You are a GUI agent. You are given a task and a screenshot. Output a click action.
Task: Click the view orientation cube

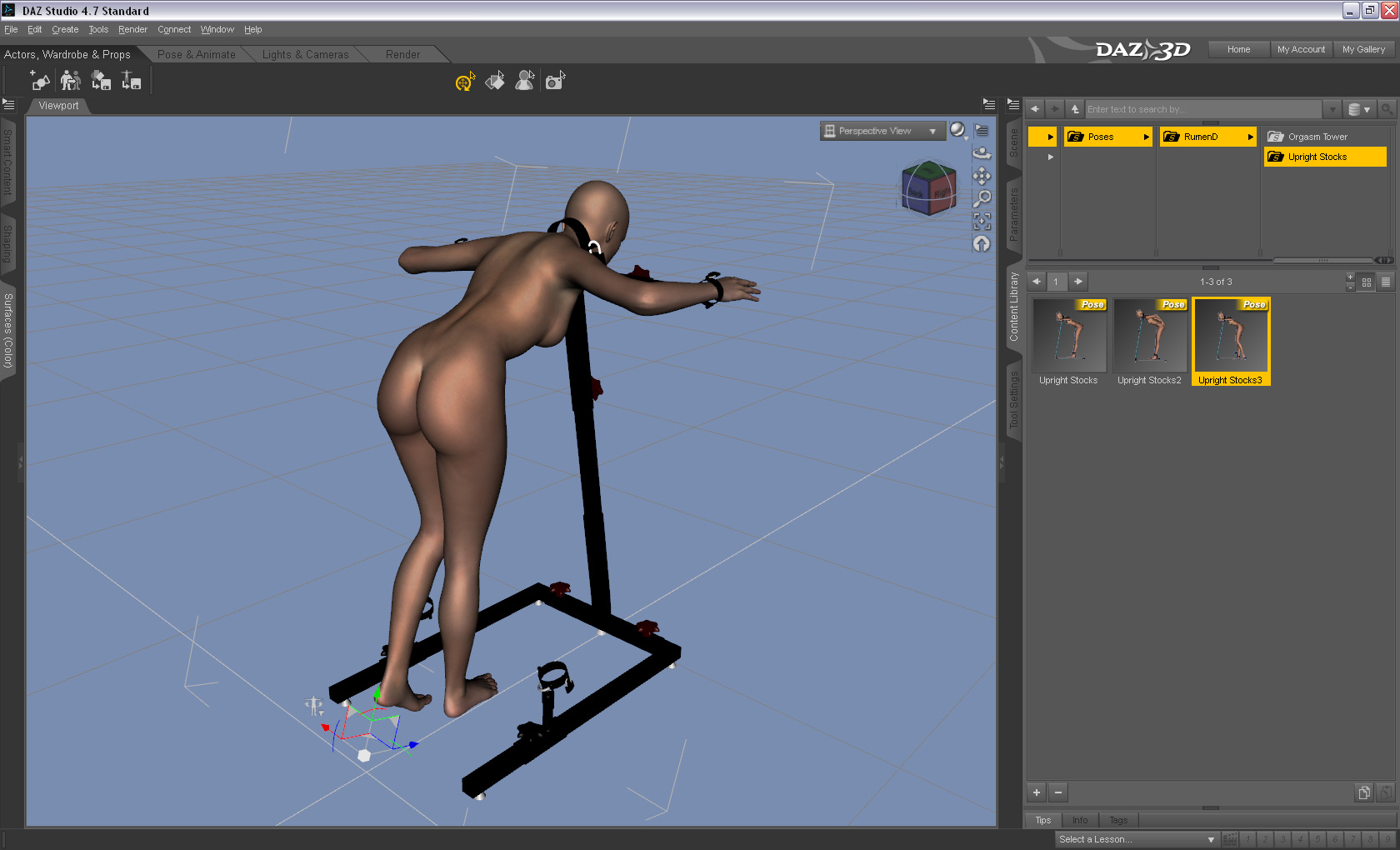coord(928,188)
